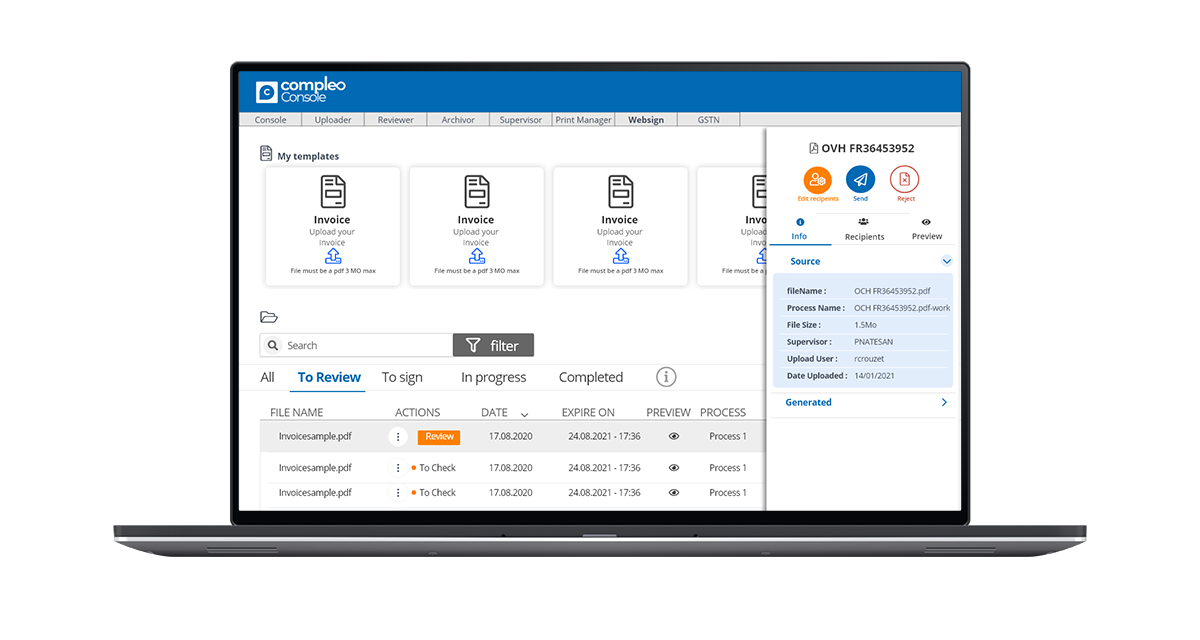Click the ACTIONS column header
The image size is (1200, 640).
point(418,412)
